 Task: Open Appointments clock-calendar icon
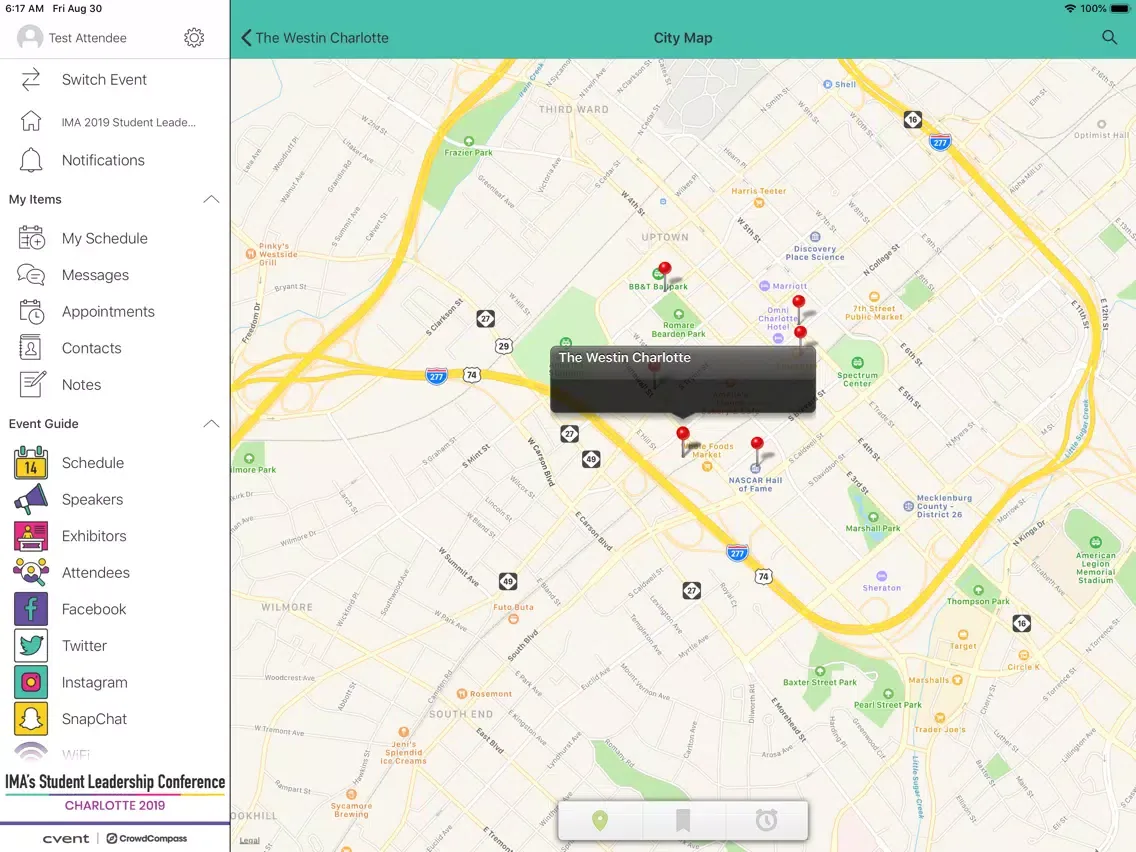31,312
